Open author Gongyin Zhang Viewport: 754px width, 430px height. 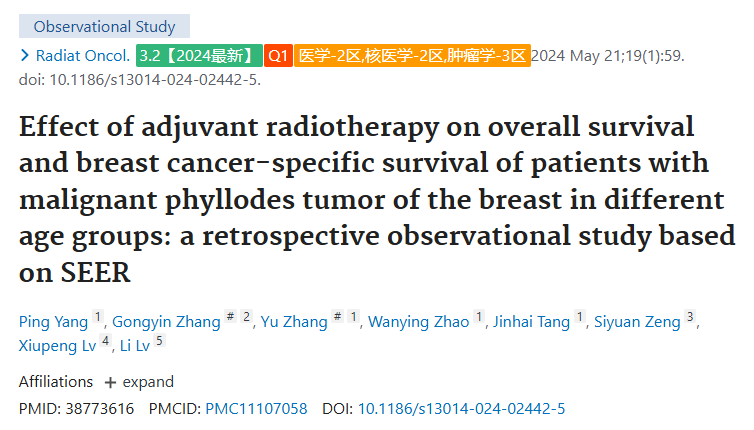(x=166, y=321)
